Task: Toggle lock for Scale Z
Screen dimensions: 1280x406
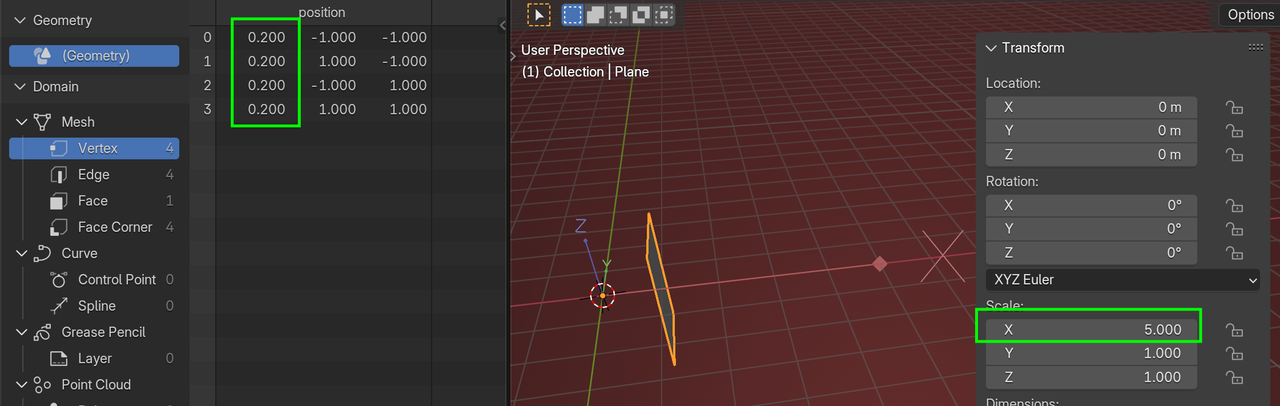Action: click(x=1235, y=377)
